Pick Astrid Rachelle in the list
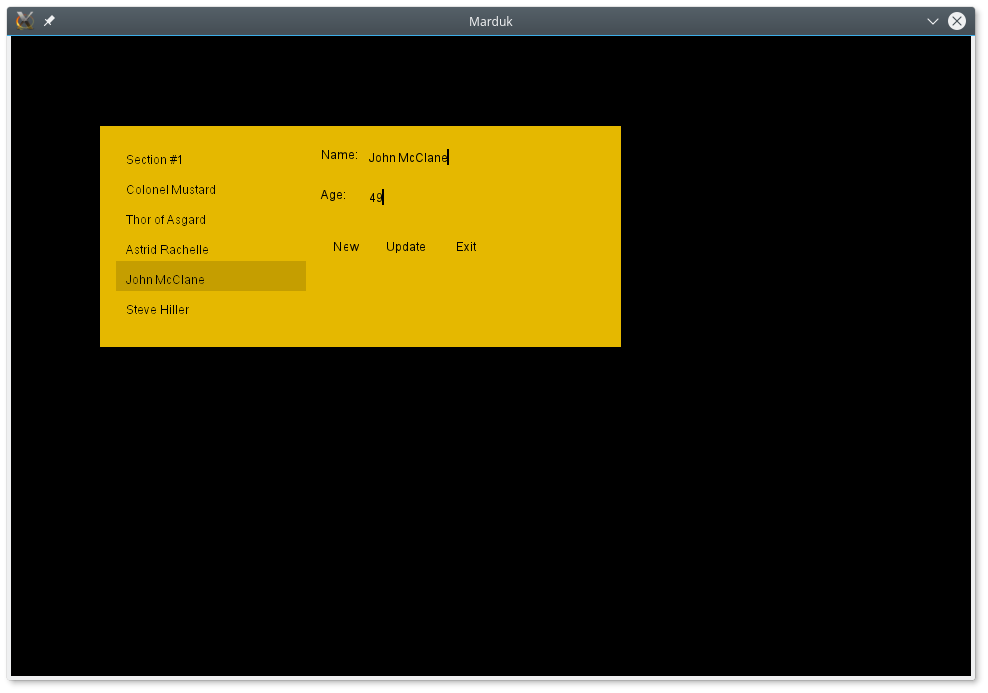The height and width of the screenshot is (693, 988). (167, 250)
